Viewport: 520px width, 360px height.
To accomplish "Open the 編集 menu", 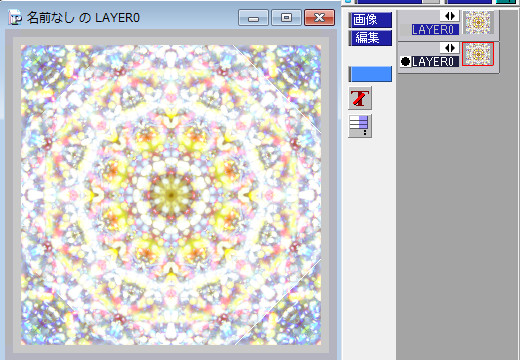I will tap(370, 38).
